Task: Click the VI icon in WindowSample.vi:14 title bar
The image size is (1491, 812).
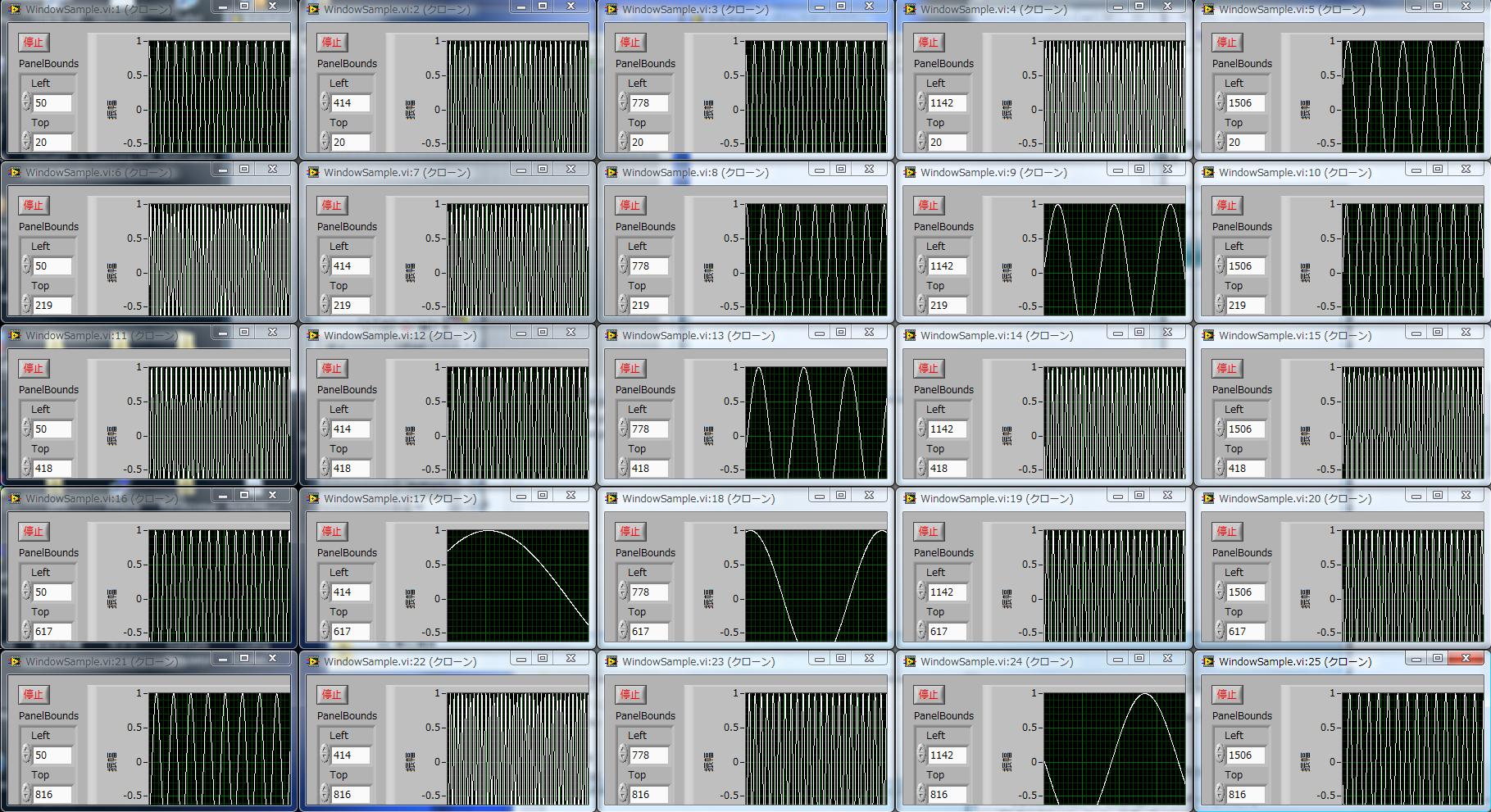Action: (x=910, y=335)
